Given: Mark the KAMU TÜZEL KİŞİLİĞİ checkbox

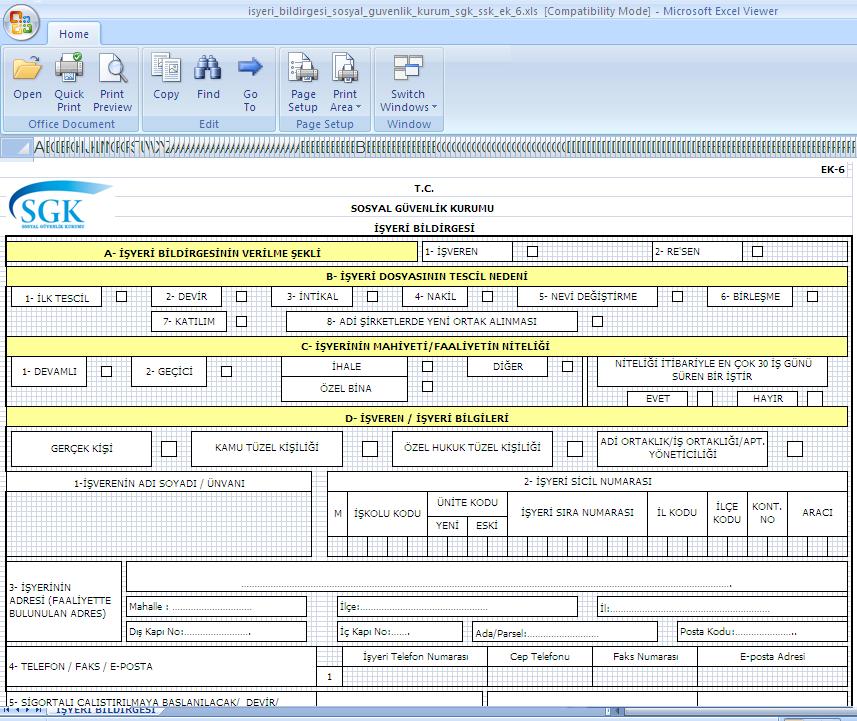Looking at the screenshot, I should click(370, 449).
